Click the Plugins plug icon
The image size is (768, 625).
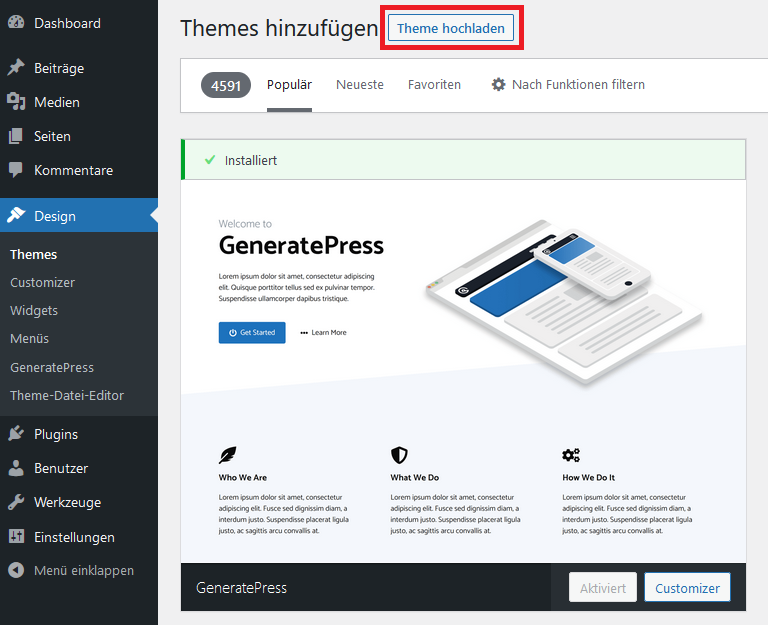click(16, 434)
